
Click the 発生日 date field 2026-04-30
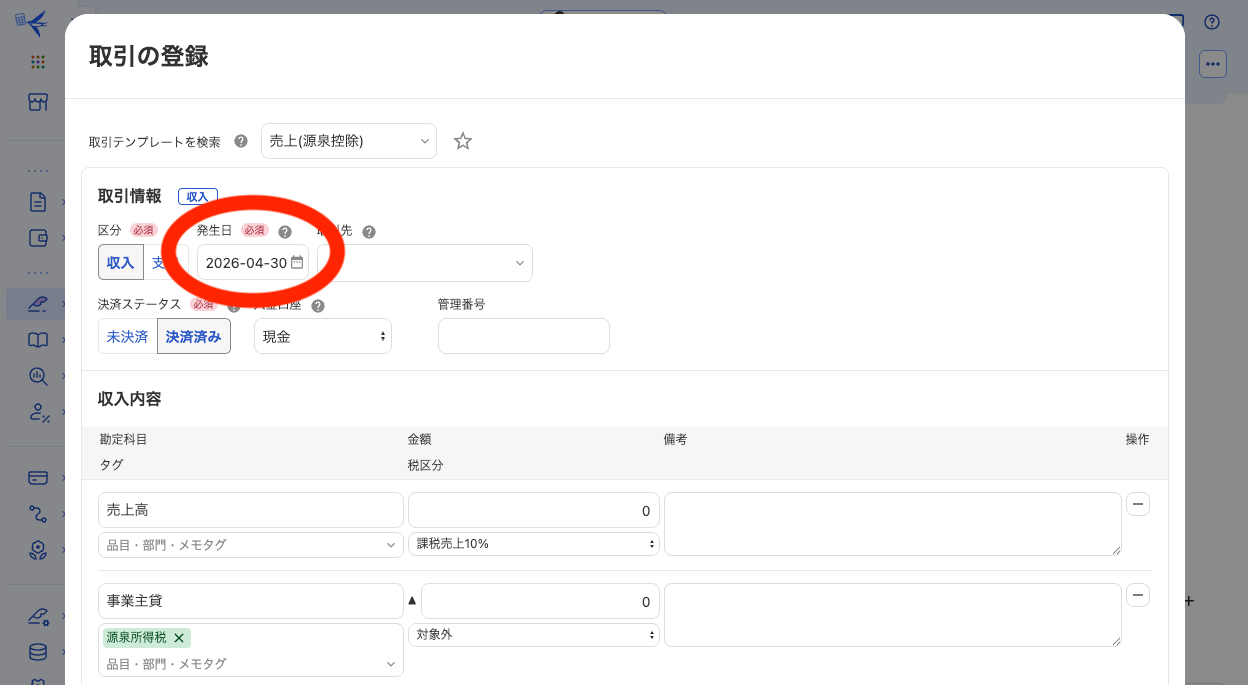pos(253,262)
